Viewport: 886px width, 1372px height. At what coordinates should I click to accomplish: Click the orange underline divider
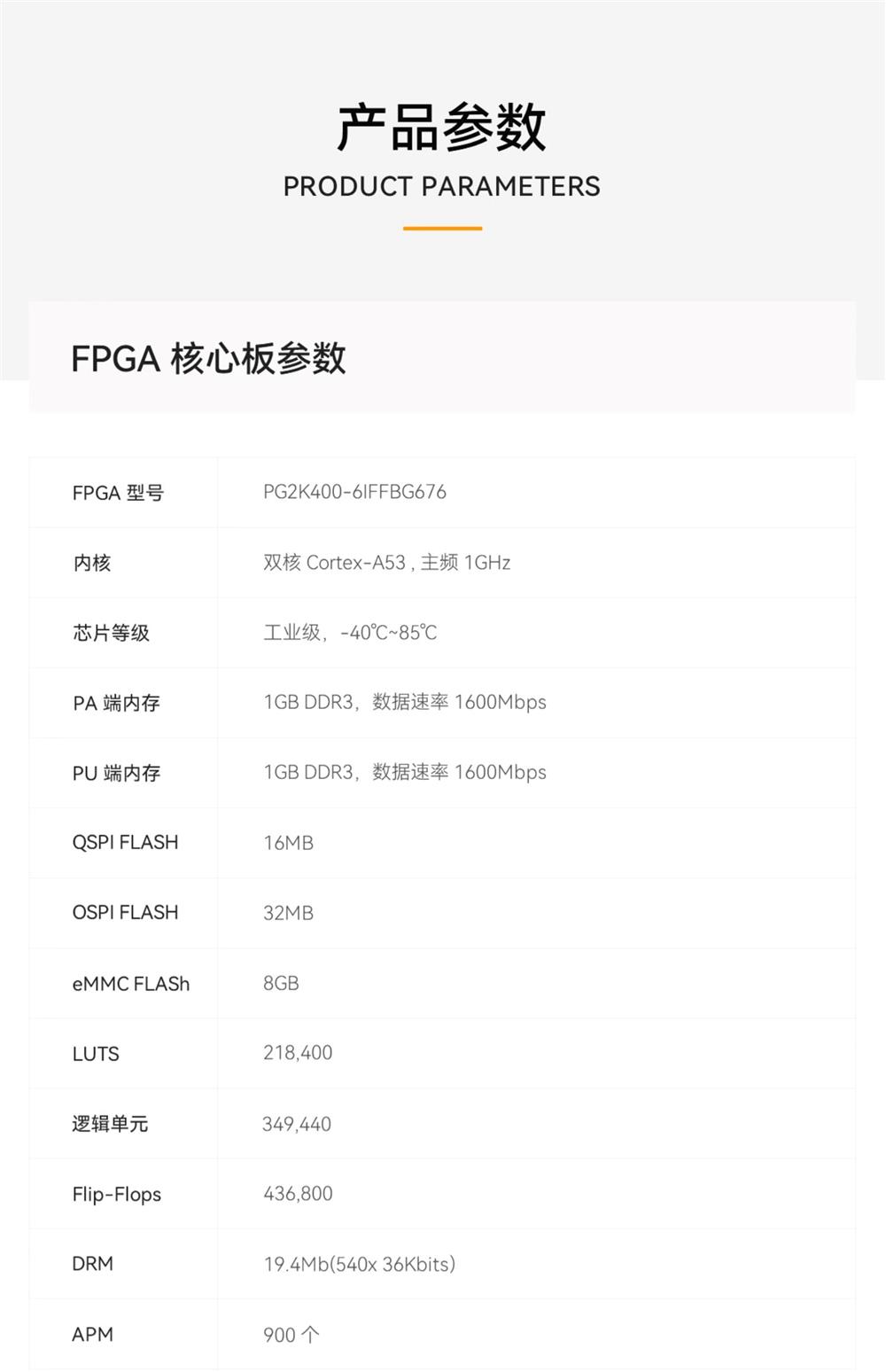442,228
